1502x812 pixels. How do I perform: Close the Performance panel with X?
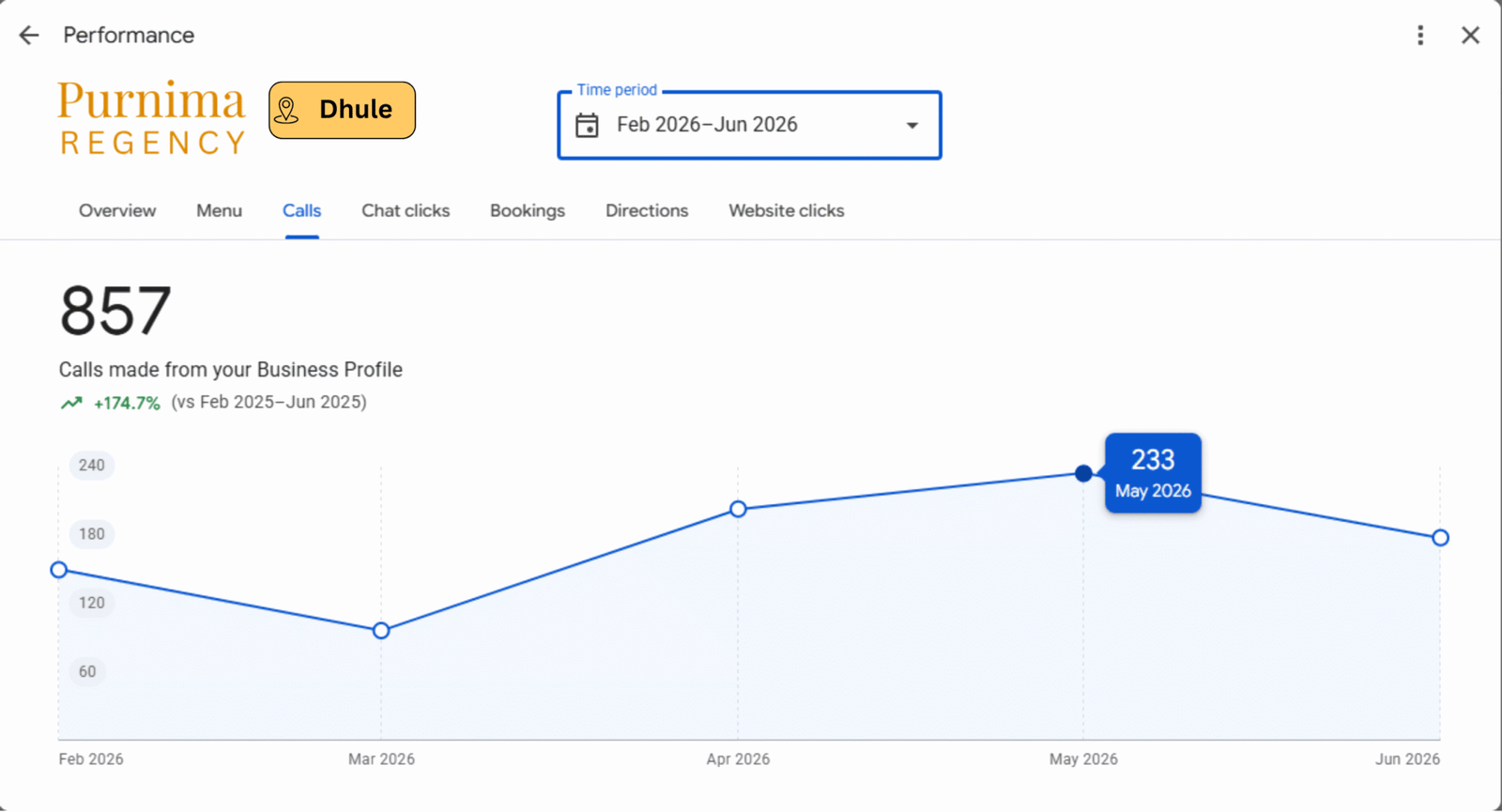point(1470,36)
